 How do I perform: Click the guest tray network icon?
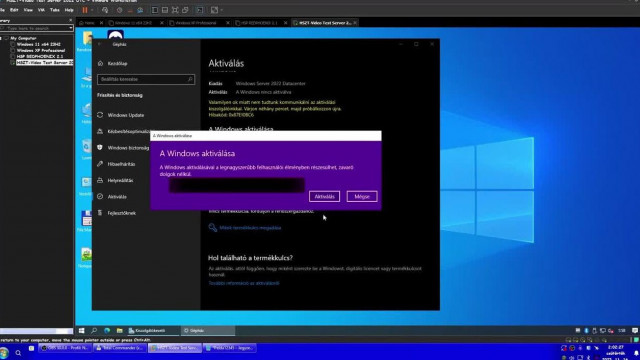pyautogui.click(x=602, y=331)
